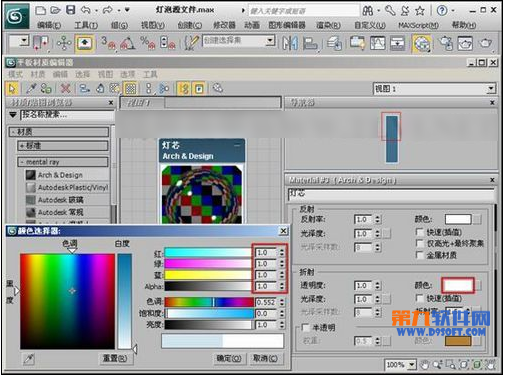Open the help question mark icon
This screenshot has height=375, width=505.
pyautogui.click(x=442, y=11)
